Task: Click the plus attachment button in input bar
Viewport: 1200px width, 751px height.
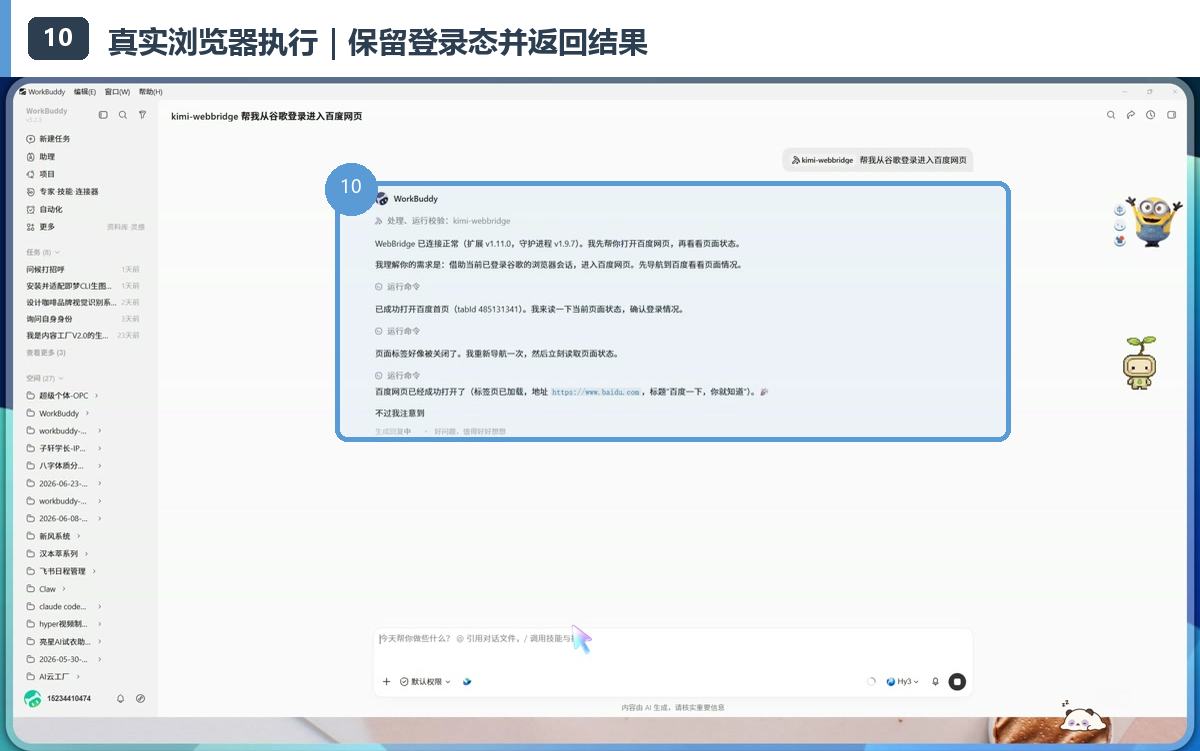Action: click(387, 681)
